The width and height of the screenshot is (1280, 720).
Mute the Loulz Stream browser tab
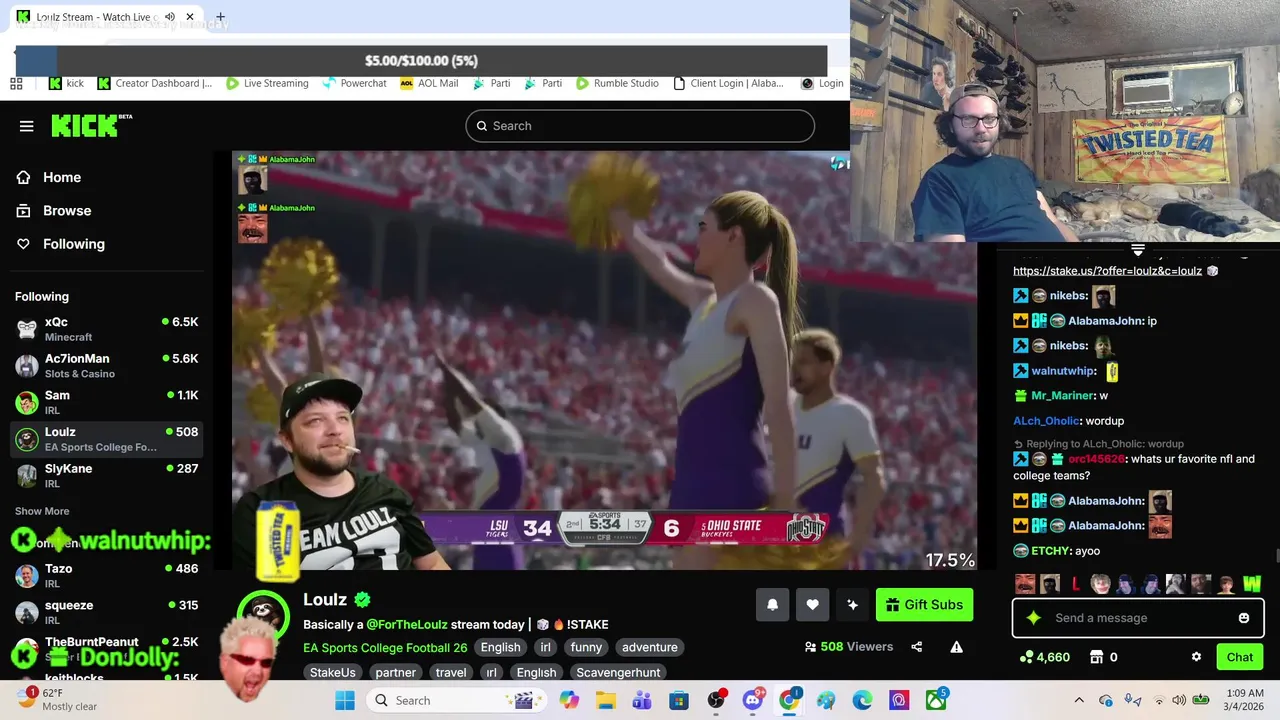click(x=170, y=17)
